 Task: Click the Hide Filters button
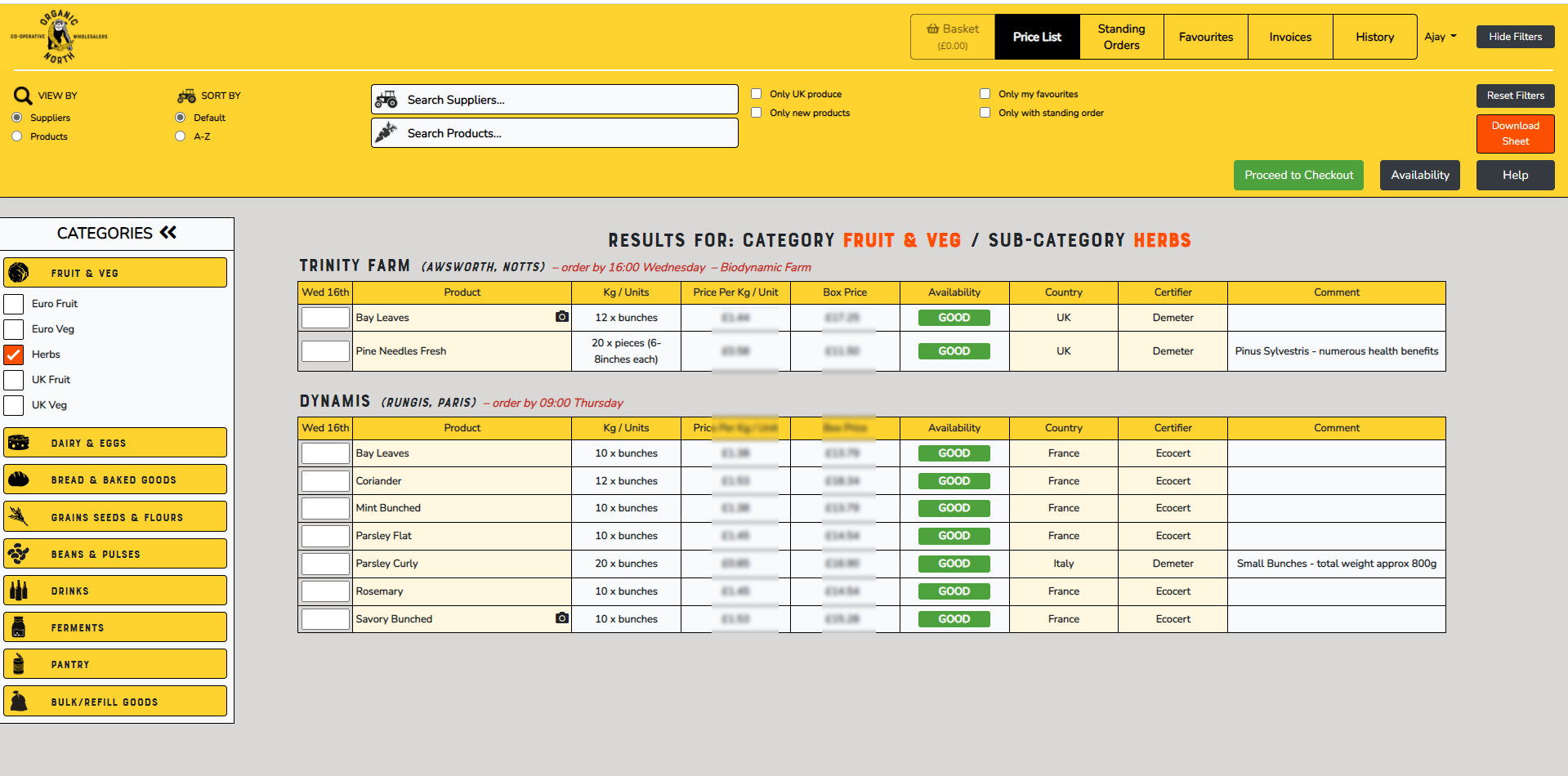pyautogui.click(x=1515, y=37)
